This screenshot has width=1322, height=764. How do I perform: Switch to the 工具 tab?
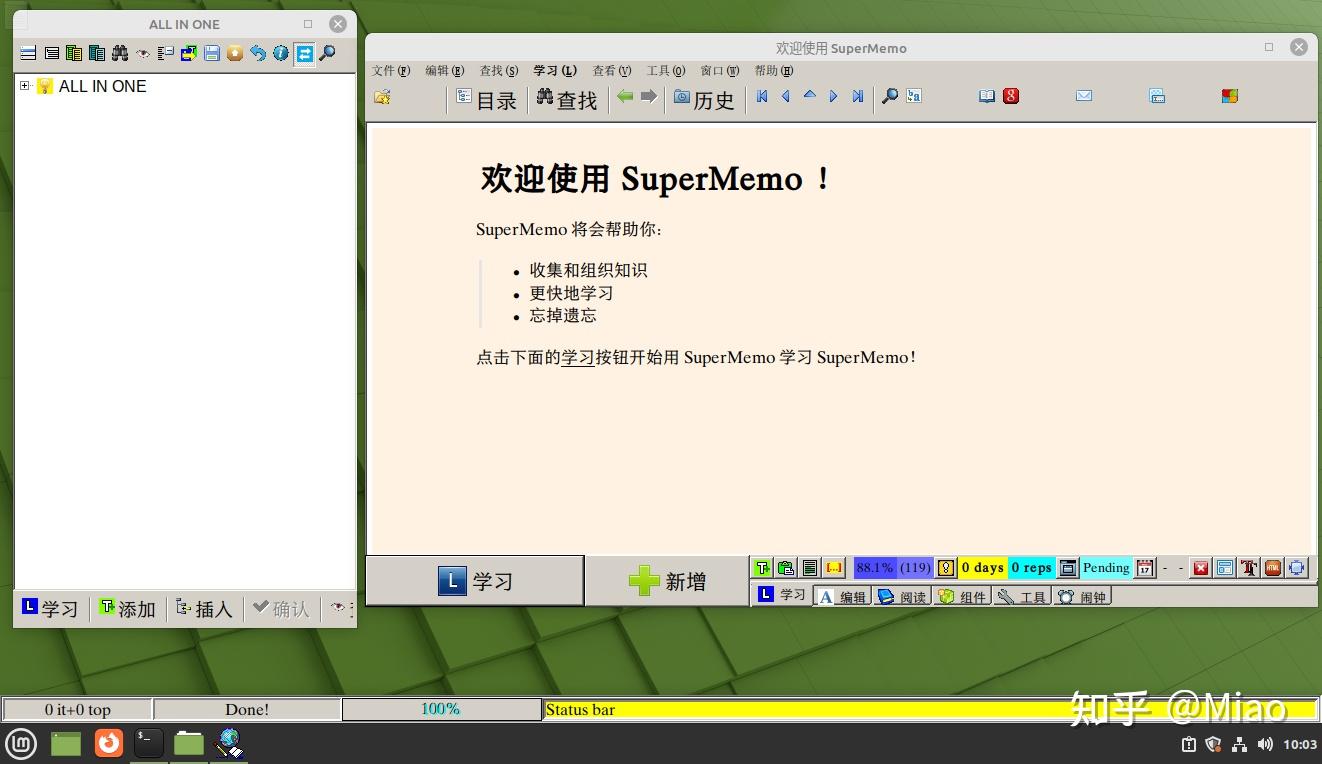(x=1023, y=596)
